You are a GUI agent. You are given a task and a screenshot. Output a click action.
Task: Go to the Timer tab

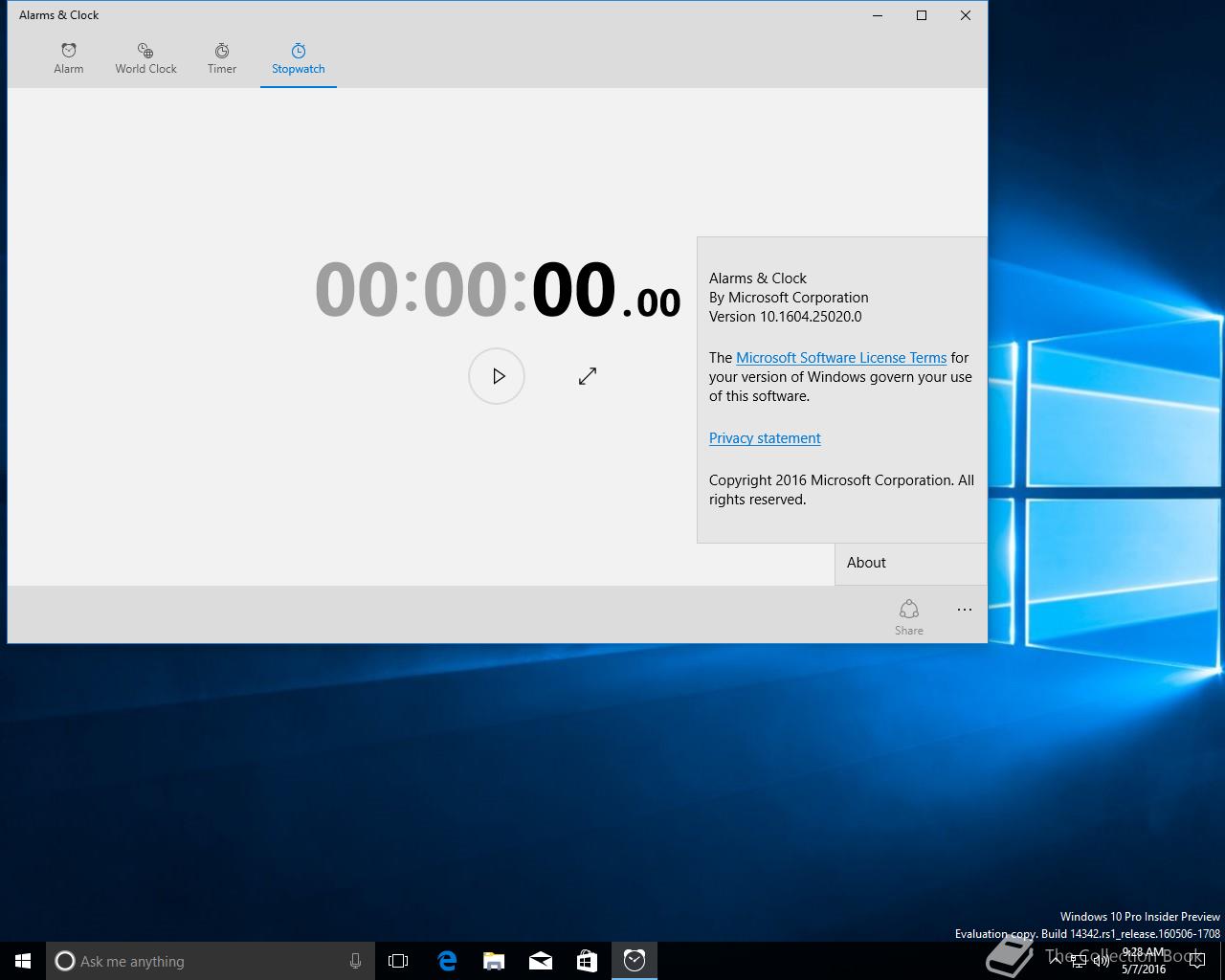[222, 58]
